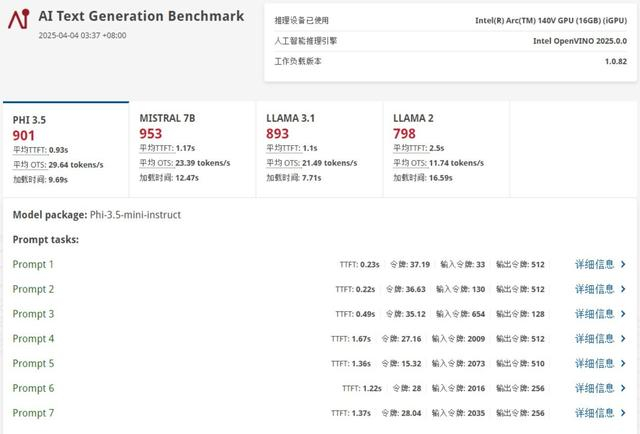Click the Intel OpenVINO 2025.0.0 value
This screenshot has height=434, width=640.
coord(580,41)
